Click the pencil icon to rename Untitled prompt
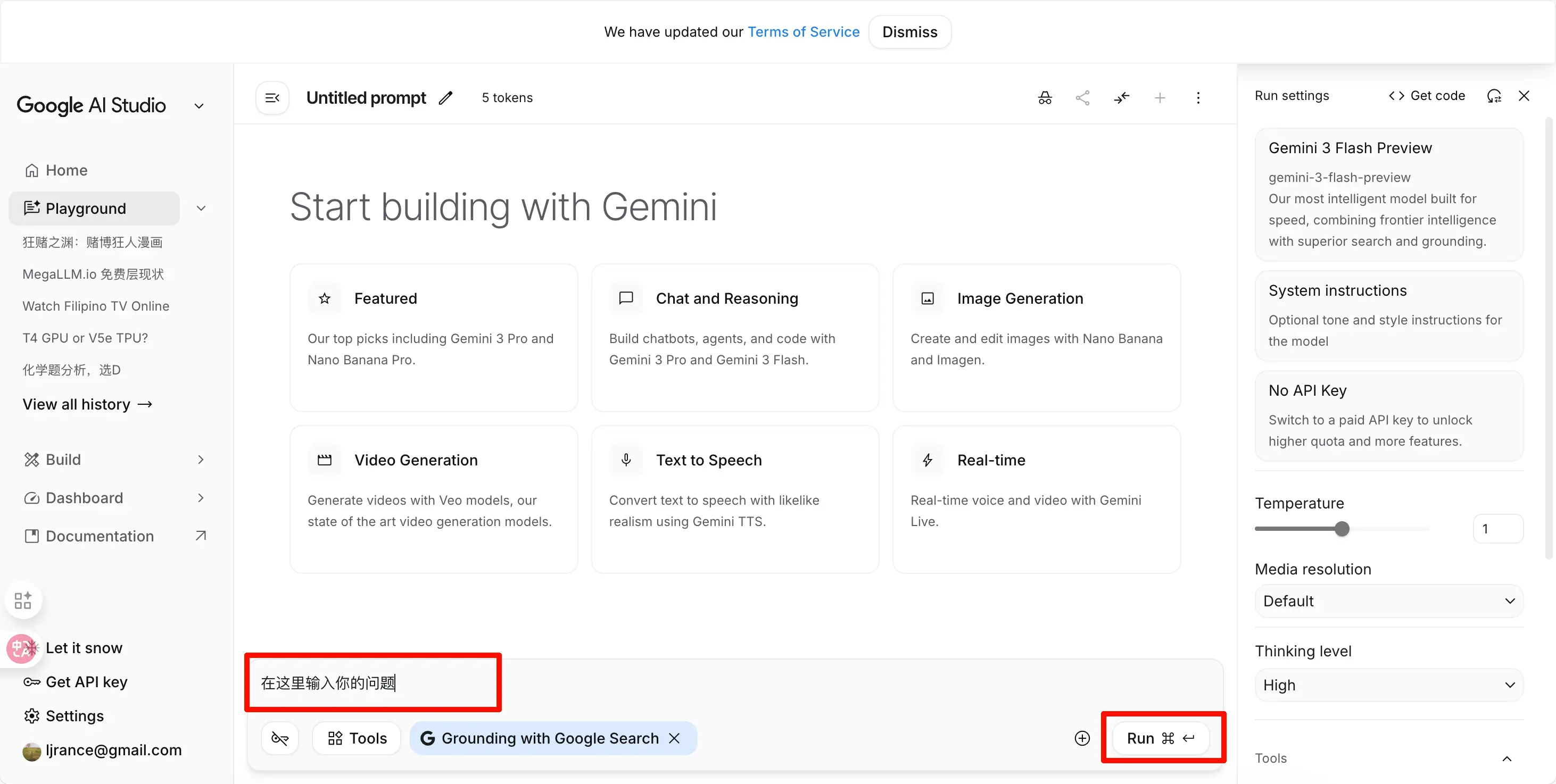Image resolution: width=1556 pixels, height=784 pixels. pos(446,98)
